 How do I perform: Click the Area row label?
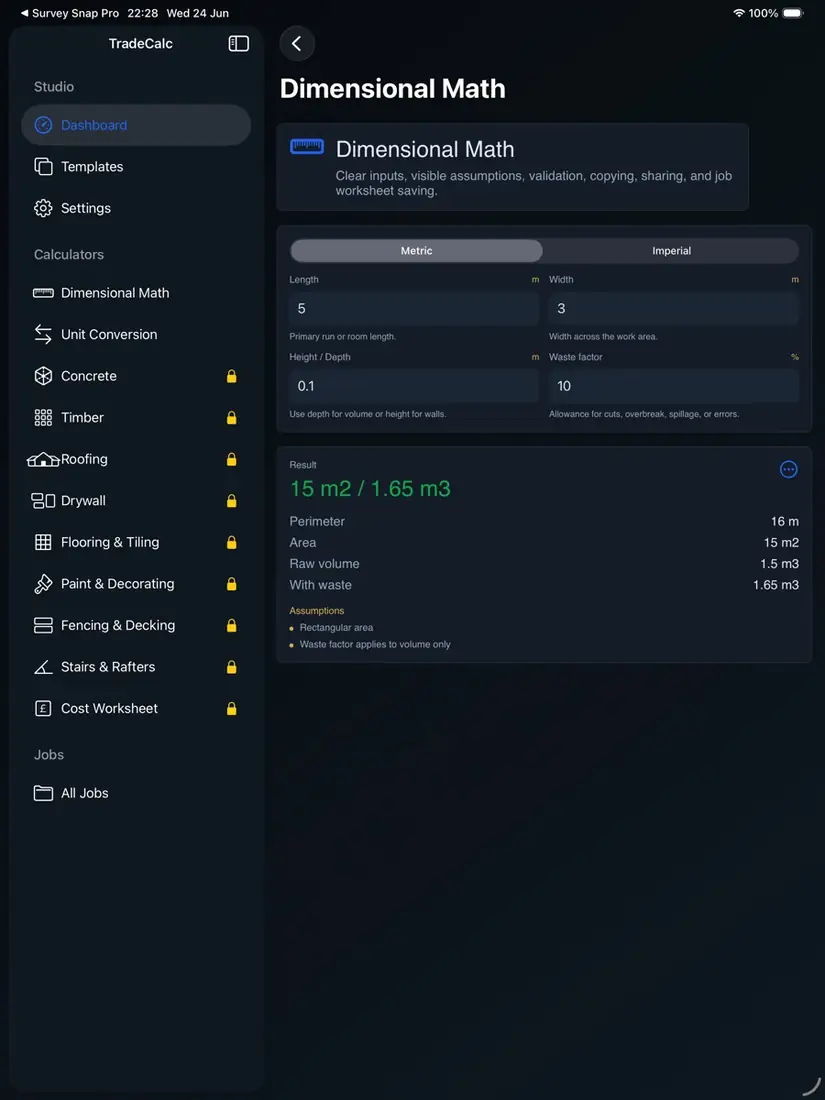coord(302,542)
